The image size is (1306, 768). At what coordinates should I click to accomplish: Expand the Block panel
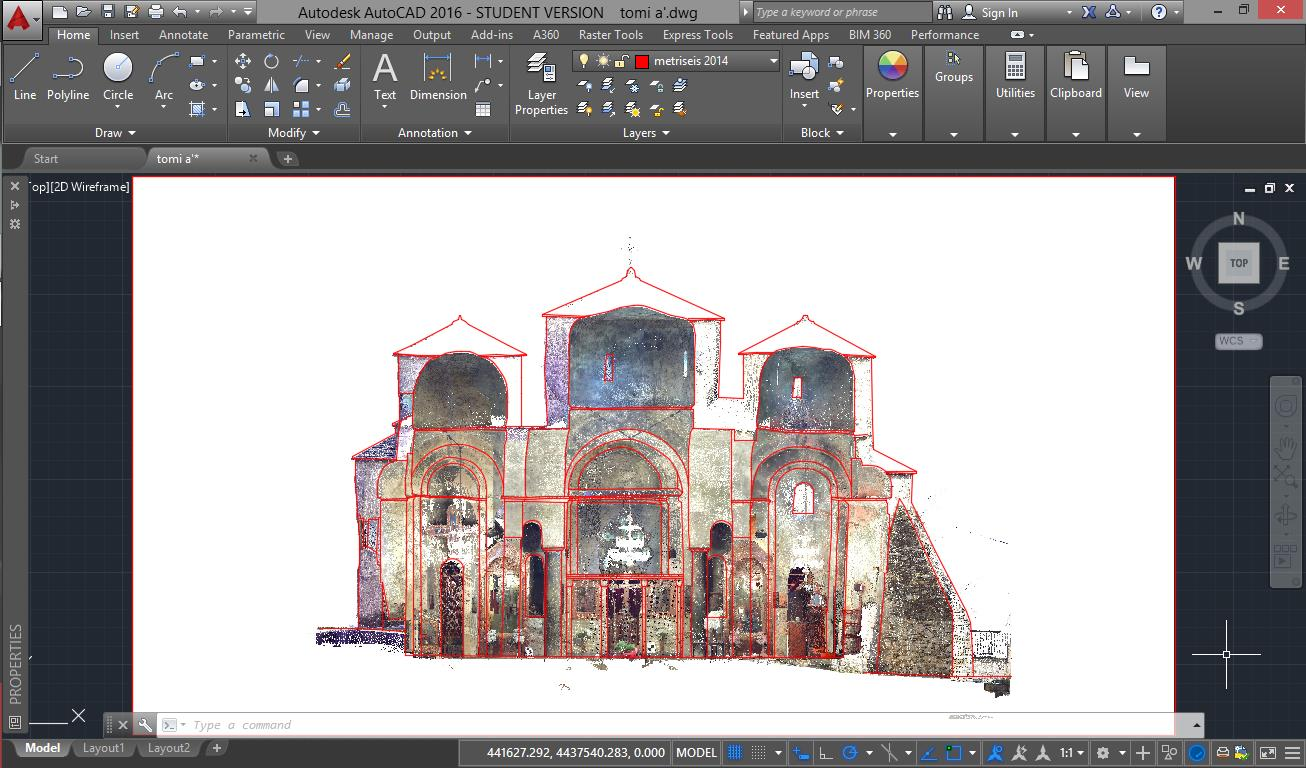[822, 132]
